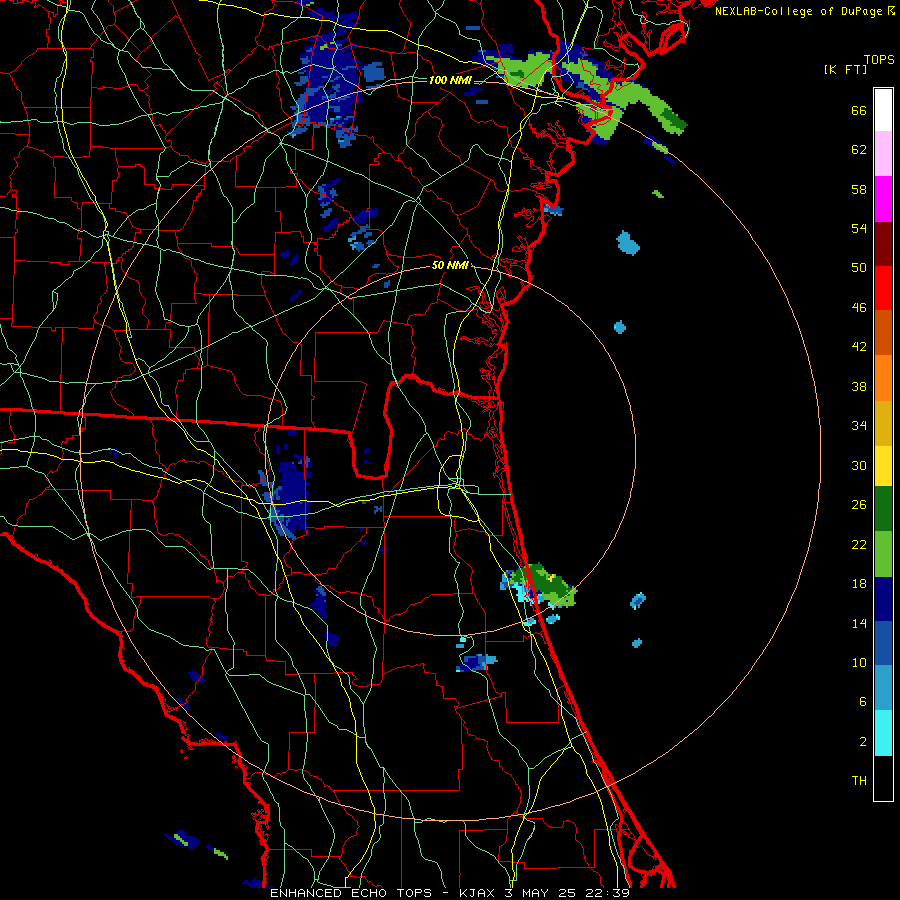Screen dimensions: 900x900
Task: Click the '42' legend value
Action: pos(859,347)
